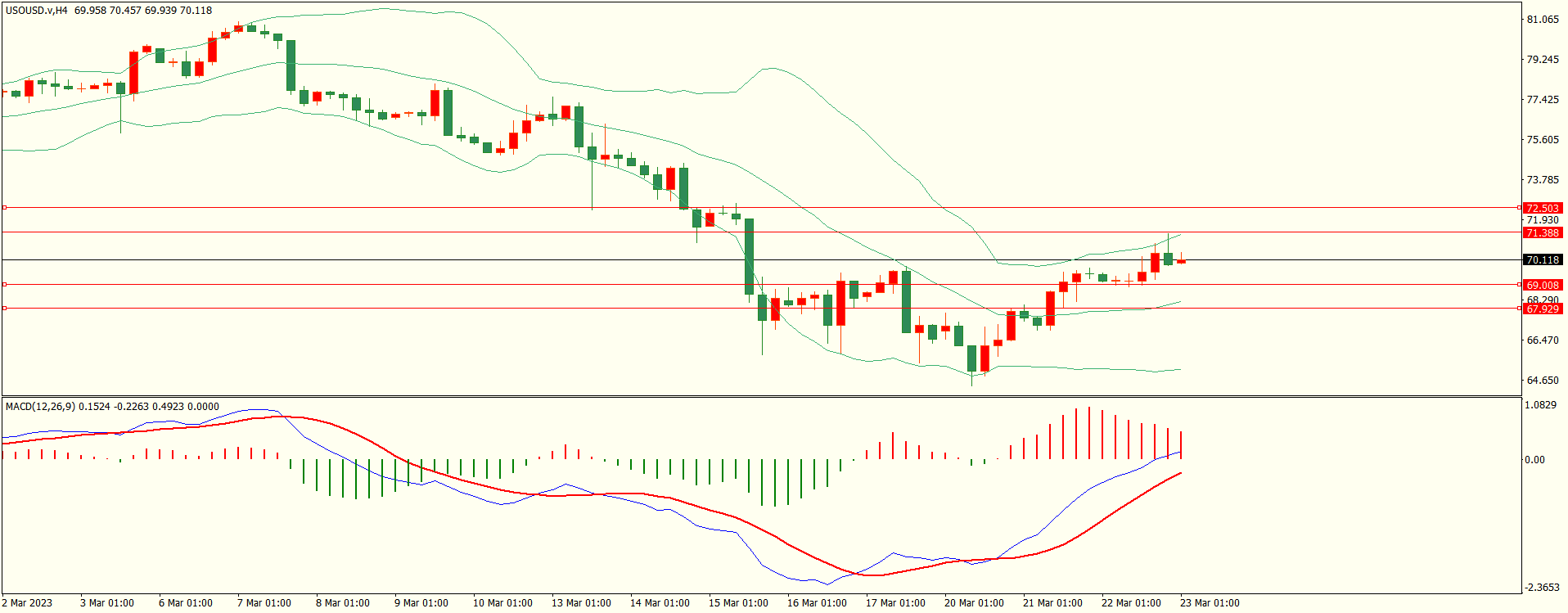Click the 81.065 price axis label

coord(1543,20)
